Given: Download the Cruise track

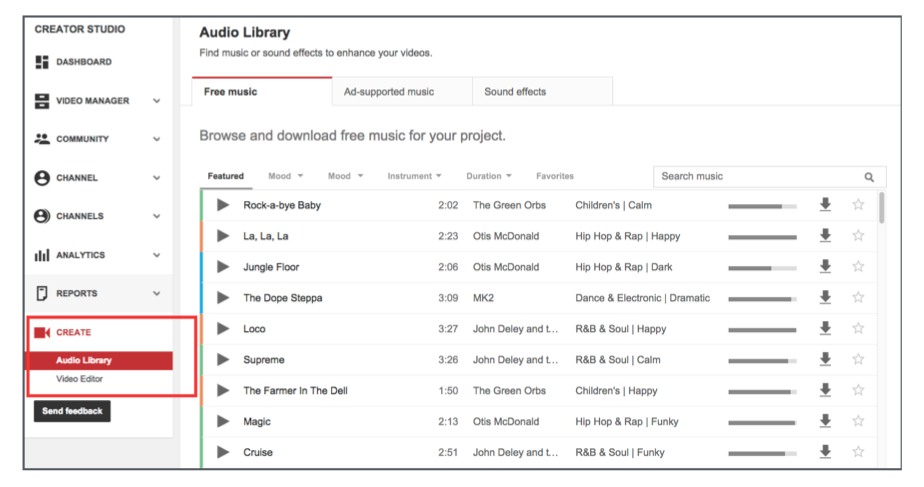Looking at the screenshot, I should [825, 452].
